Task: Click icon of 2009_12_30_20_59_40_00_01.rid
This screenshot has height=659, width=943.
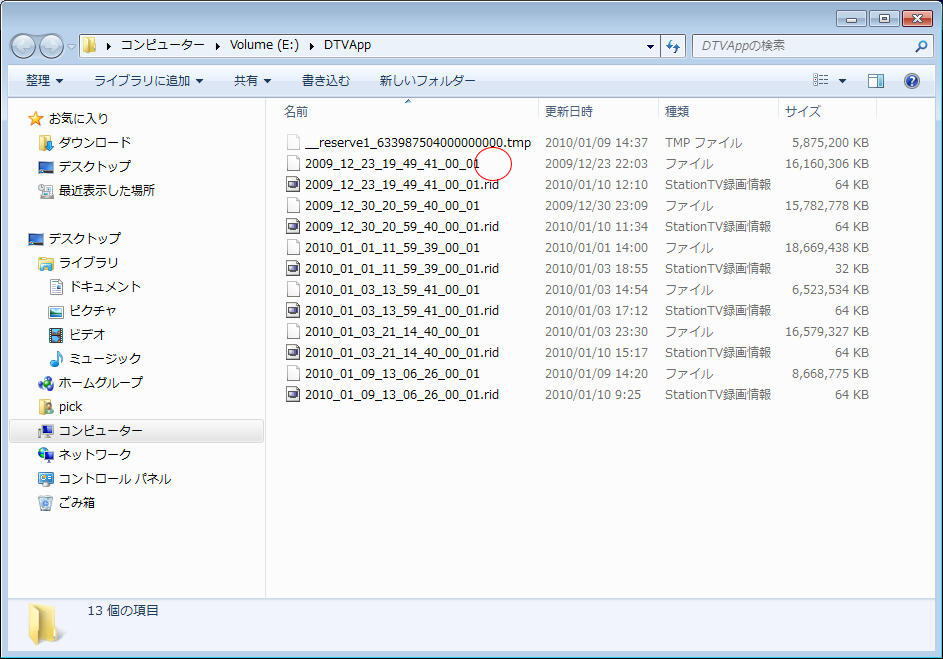Action: point(293,226)
